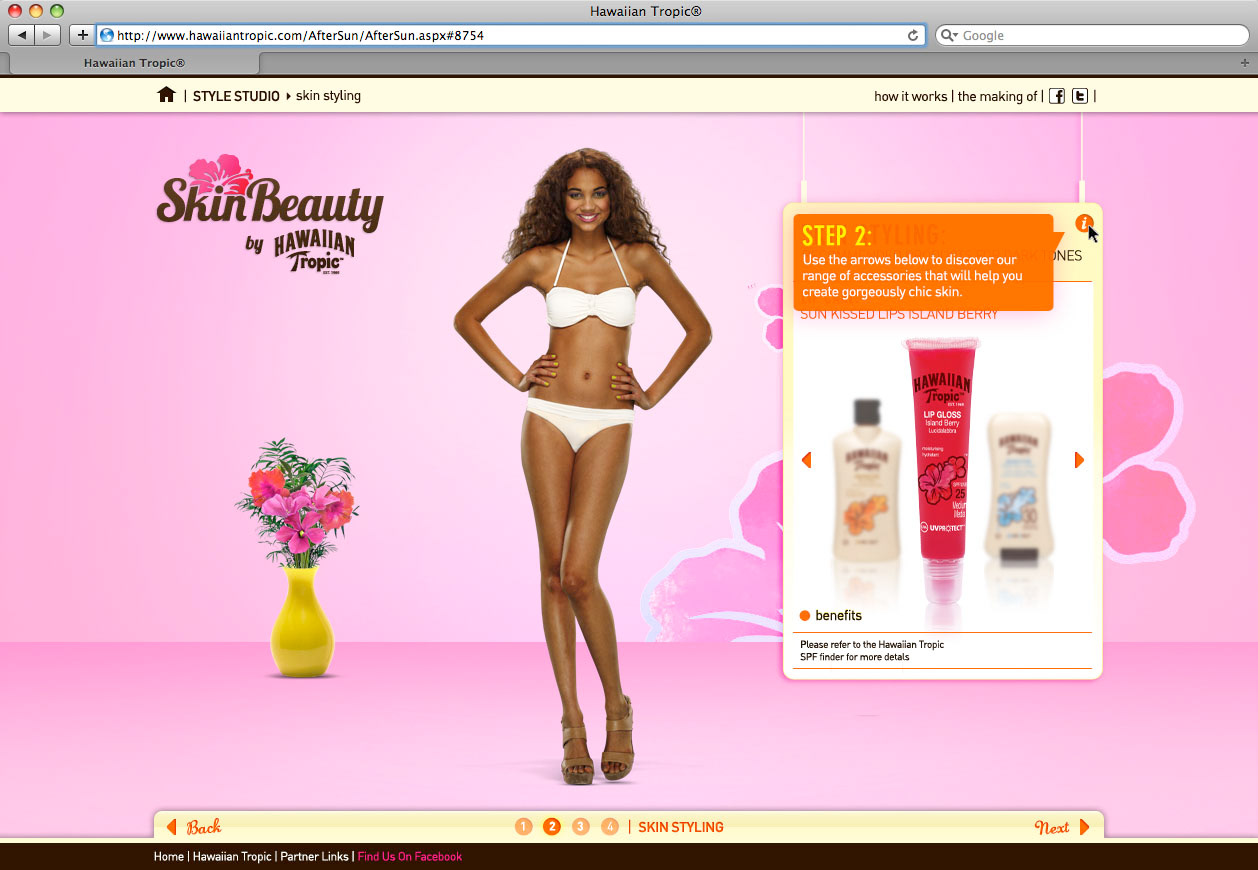Open the 'how it works' link
Screen dimensions: 1258x870
(910, 96)
